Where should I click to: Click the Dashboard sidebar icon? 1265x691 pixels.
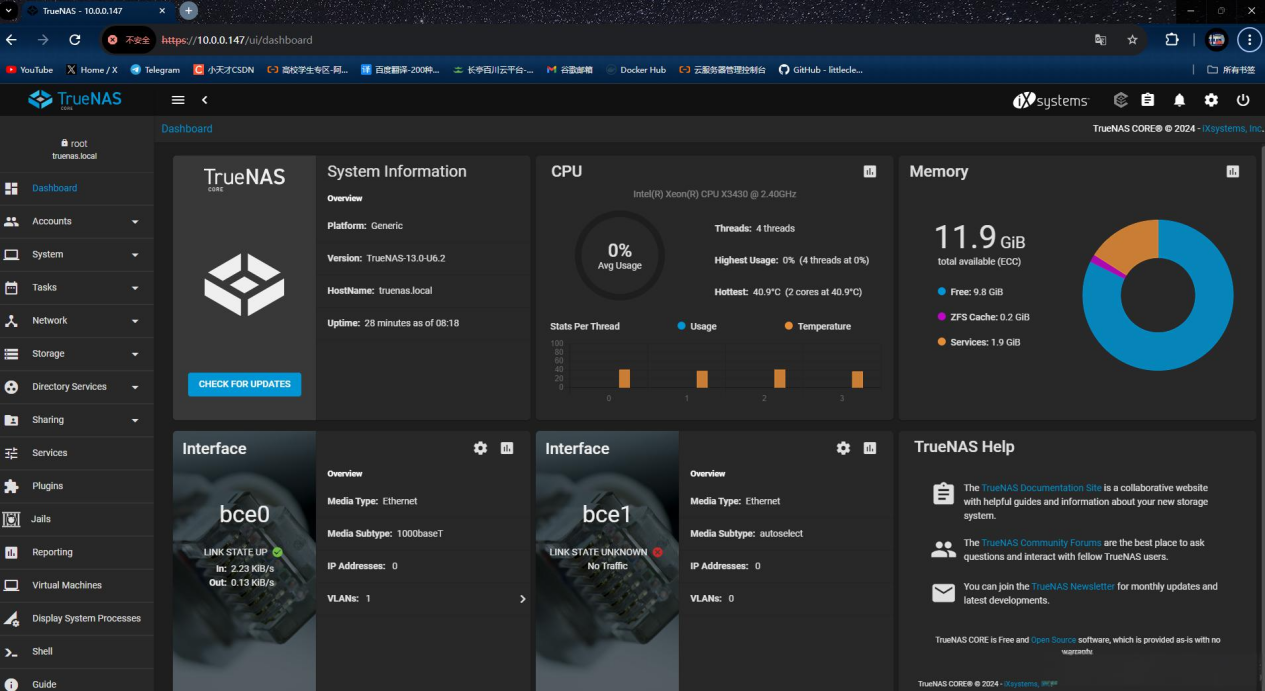[x=12, y=188]
